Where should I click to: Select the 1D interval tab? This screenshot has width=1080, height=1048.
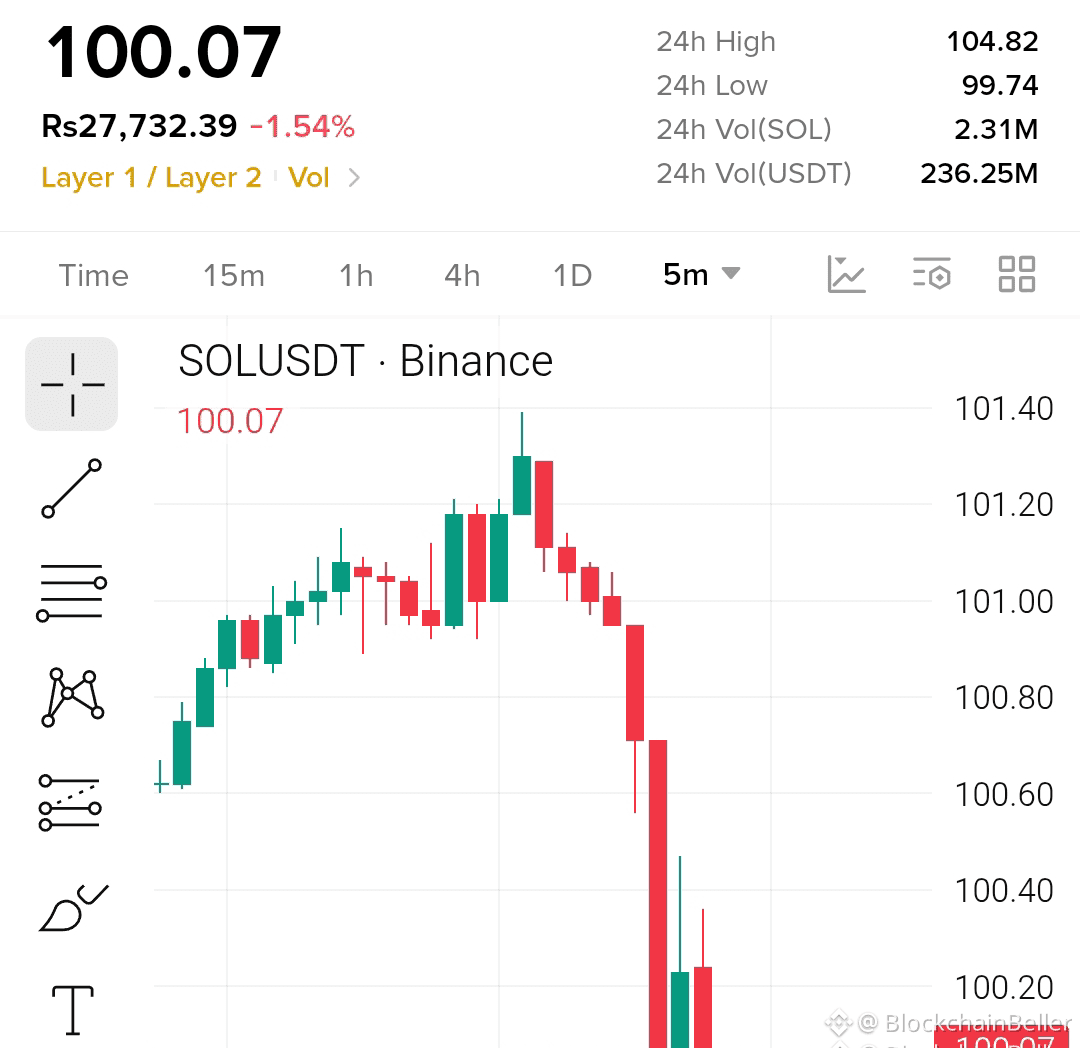(x=572, y=275)
